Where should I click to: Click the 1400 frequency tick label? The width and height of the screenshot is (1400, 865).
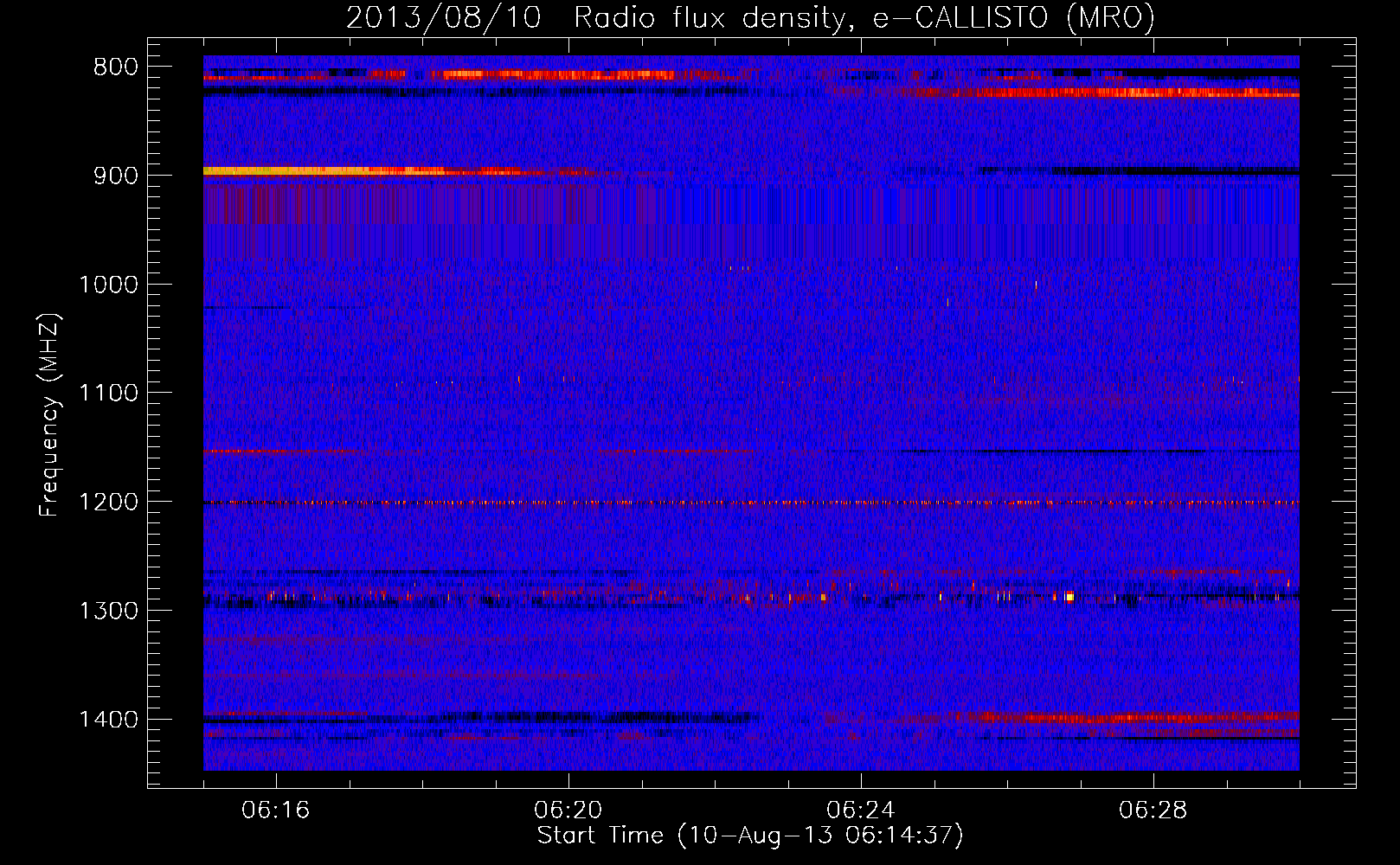coord(108,720)
